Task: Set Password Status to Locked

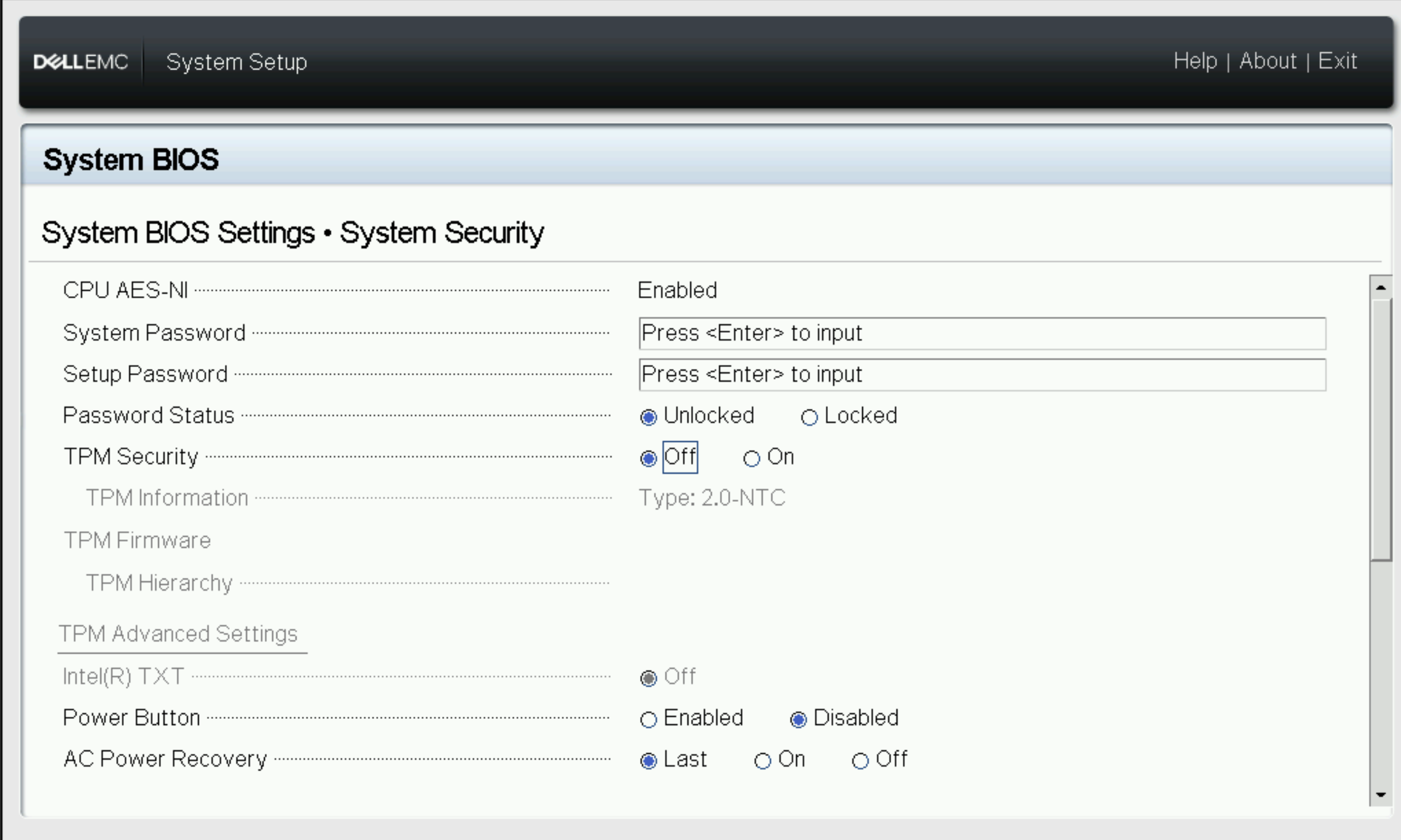Action: click(x=809, y=417)
